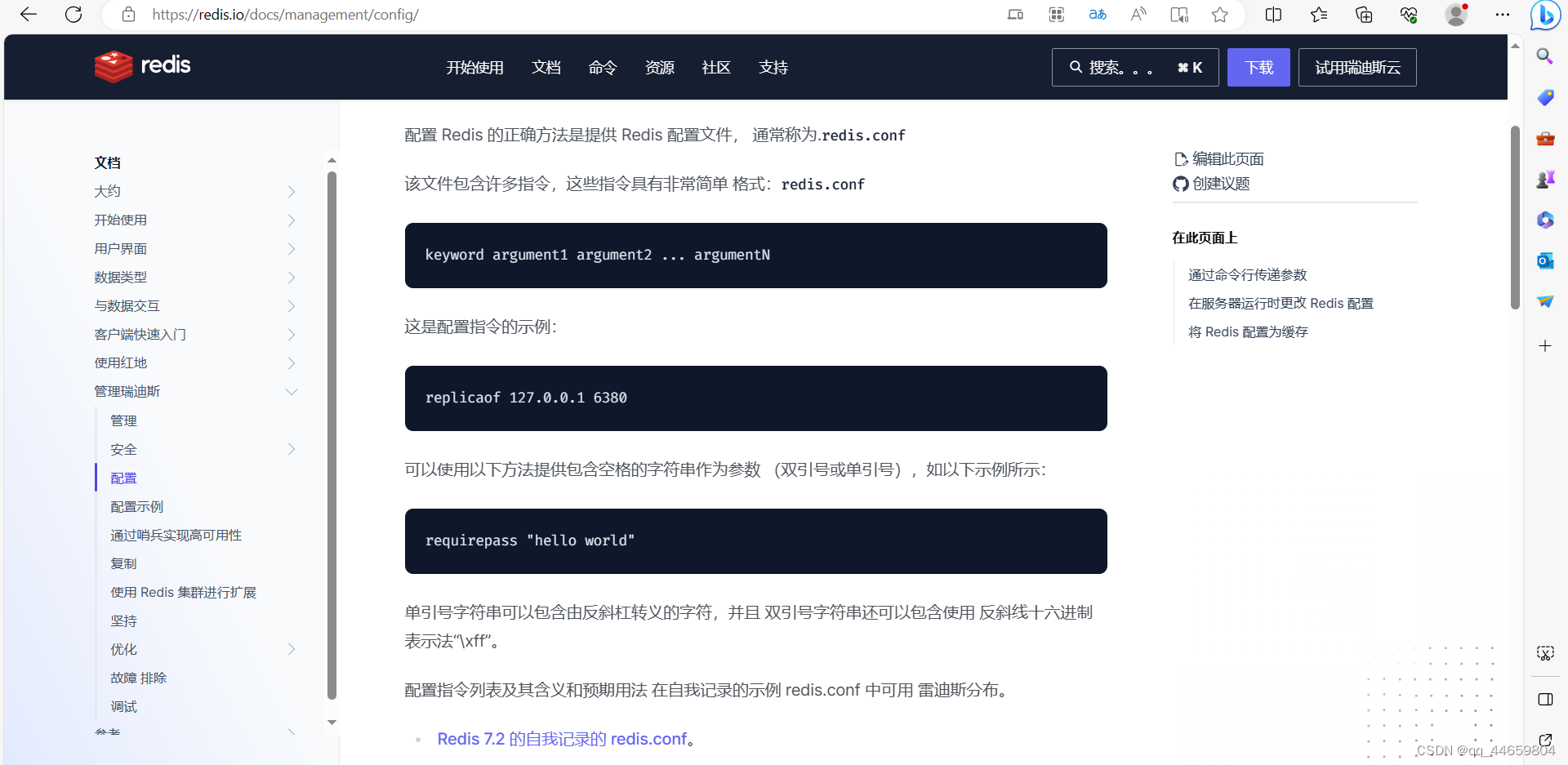
Task: Collapse the 管理瑞迪斯 section chevron
Action: pos(292,392)
